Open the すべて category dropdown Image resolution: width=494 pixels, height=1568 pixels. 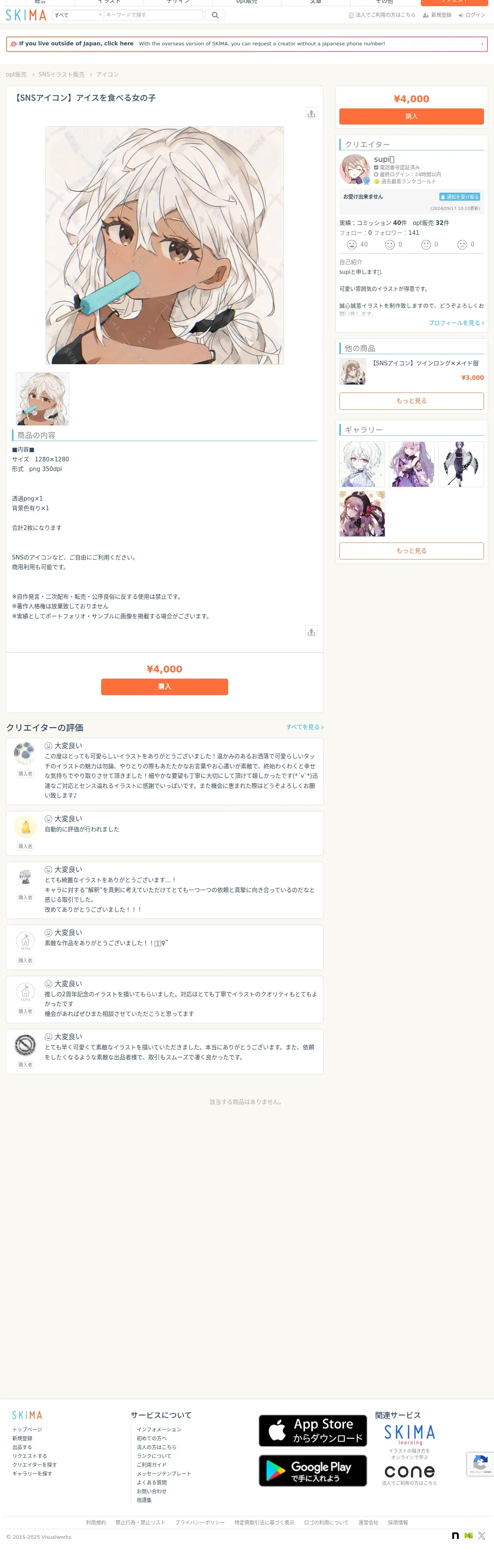[78, 15]
